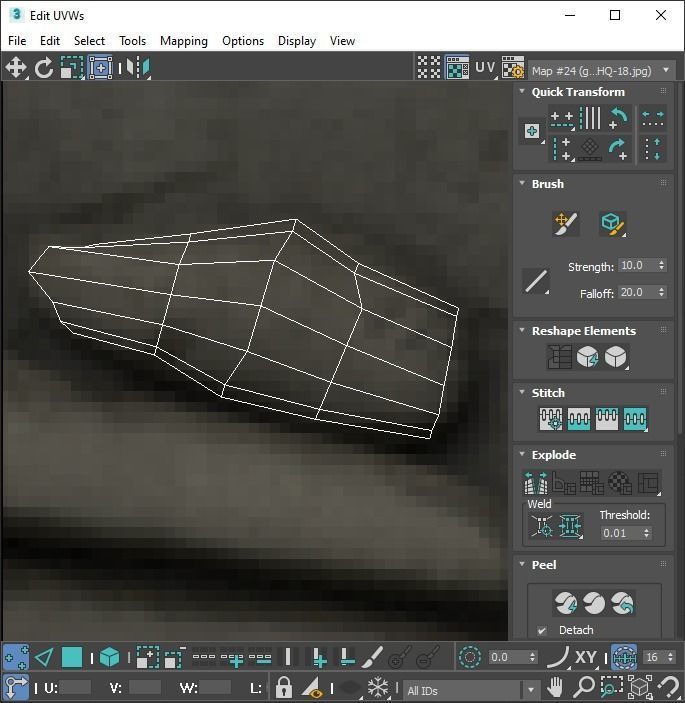Click Stitch to Target icon
Image resolution: width=685 pixels, height=703 pixels.
click(551, 419)
